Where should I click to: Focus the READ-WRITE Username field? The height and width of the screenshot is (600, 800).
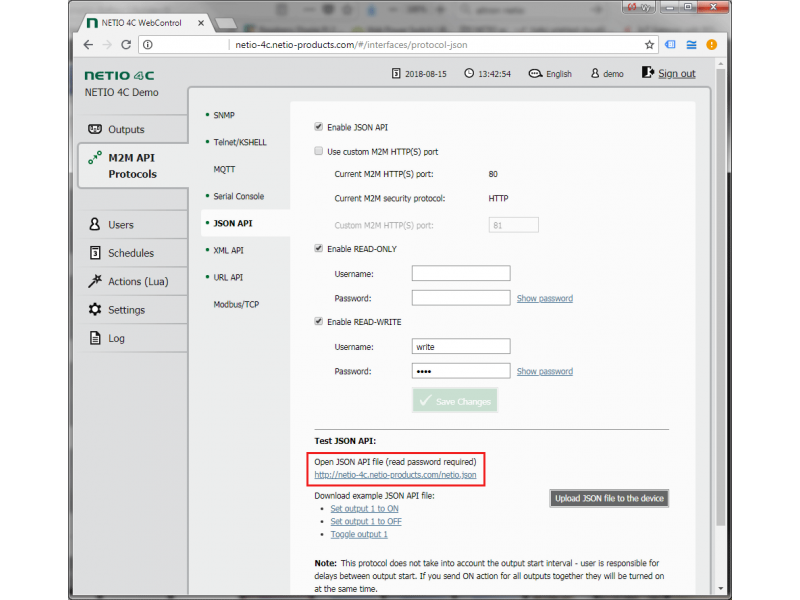[461, 346]
